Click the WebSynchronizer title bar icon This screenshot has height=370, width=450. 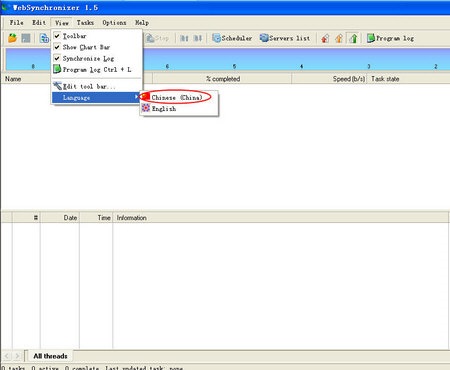[x=5, y=7]
